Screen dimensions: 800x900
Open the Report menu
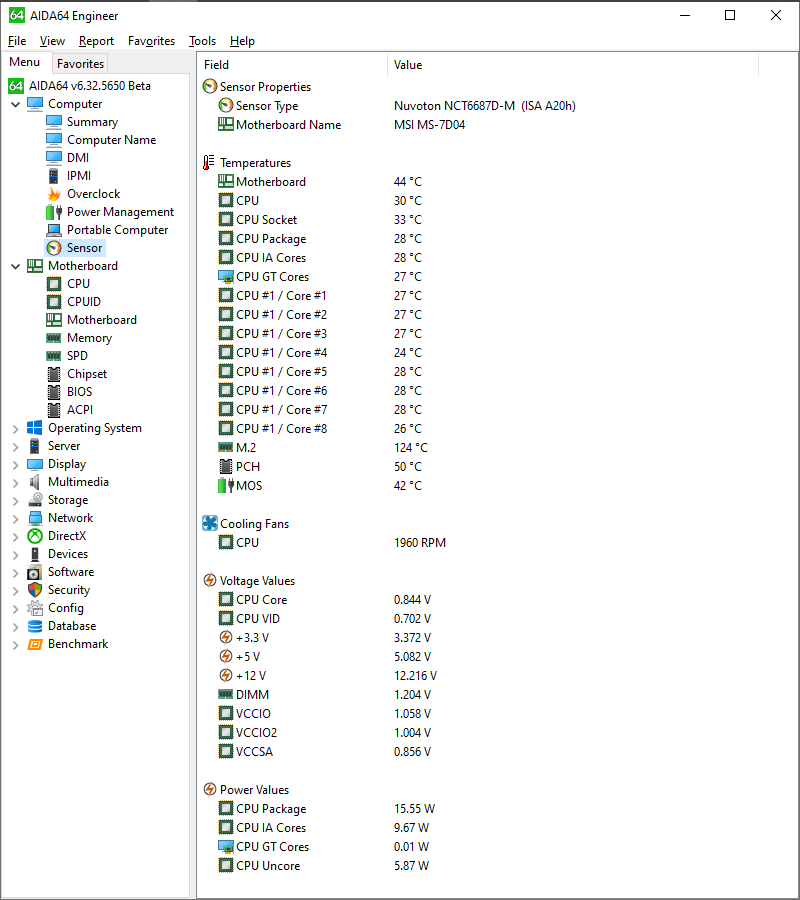[x=96, y=41]
